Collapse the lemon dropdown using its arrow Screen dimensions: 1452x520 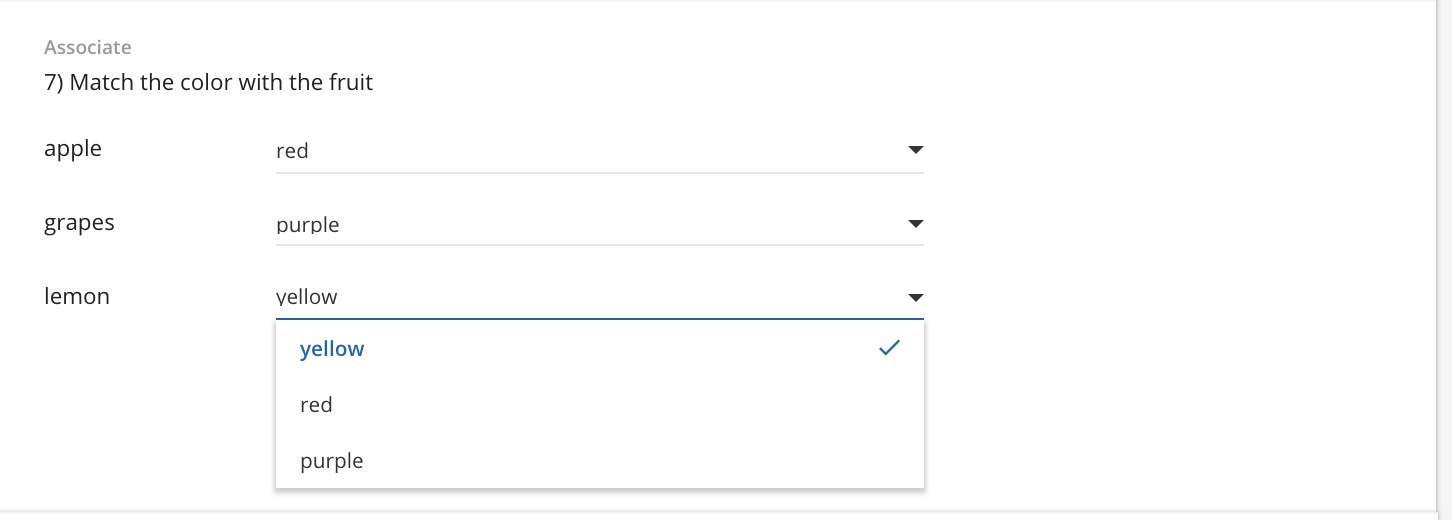tap(914, 297)
